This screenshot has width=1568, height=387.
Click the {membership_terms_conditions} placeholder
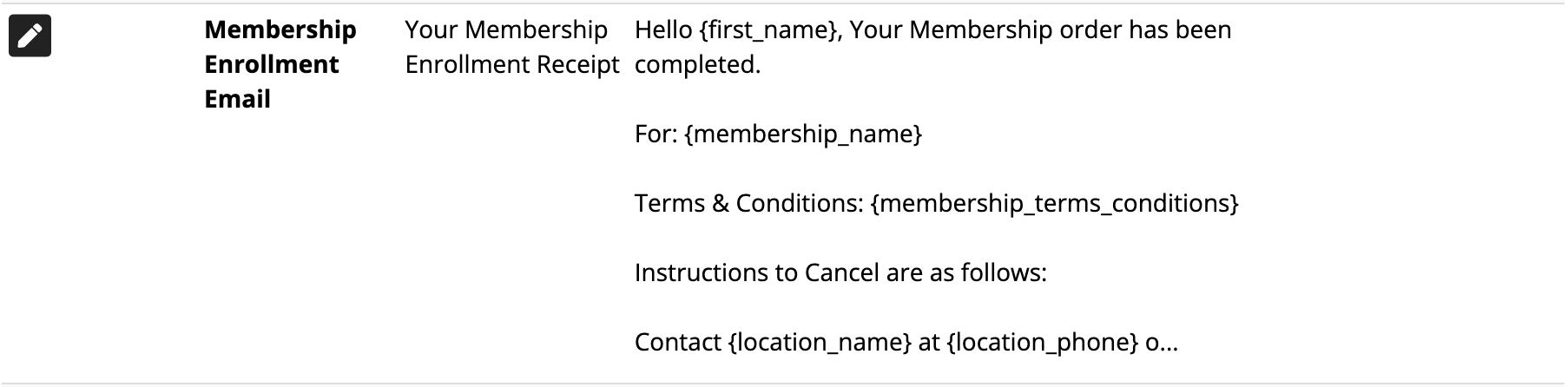(x=1054, y=203)
